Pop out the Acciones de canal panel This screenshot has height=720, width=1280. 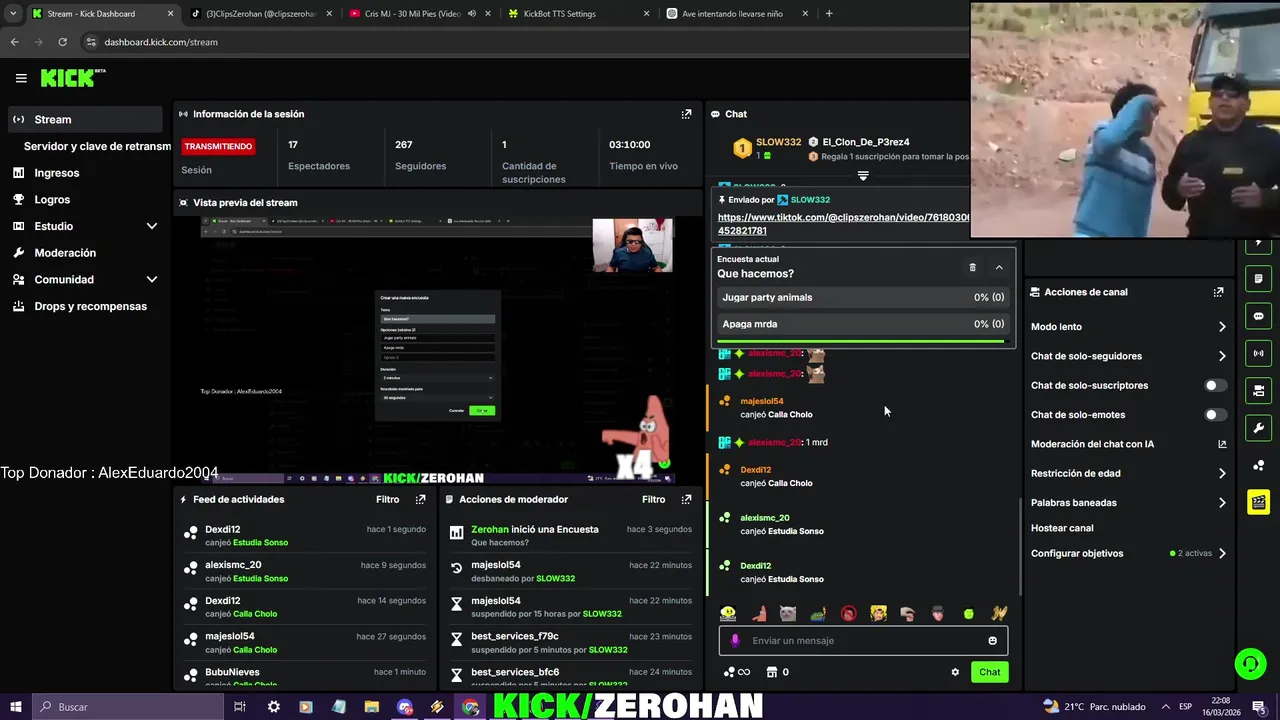1218,292
